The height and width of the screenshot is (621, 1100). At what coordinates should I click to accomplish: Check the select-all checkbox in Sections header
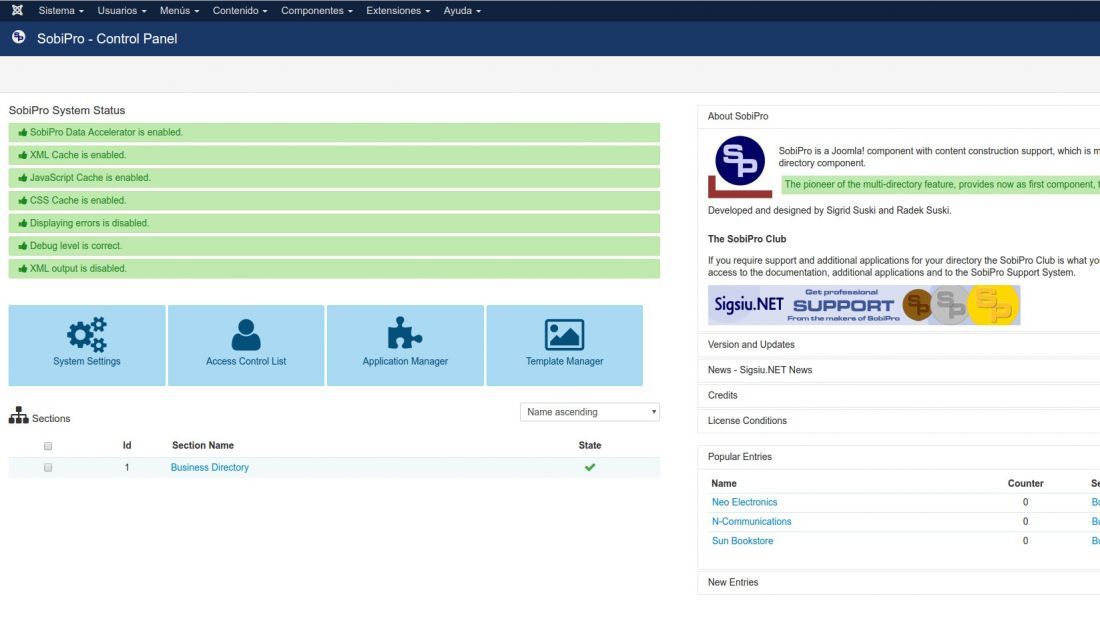coord(48,446)
